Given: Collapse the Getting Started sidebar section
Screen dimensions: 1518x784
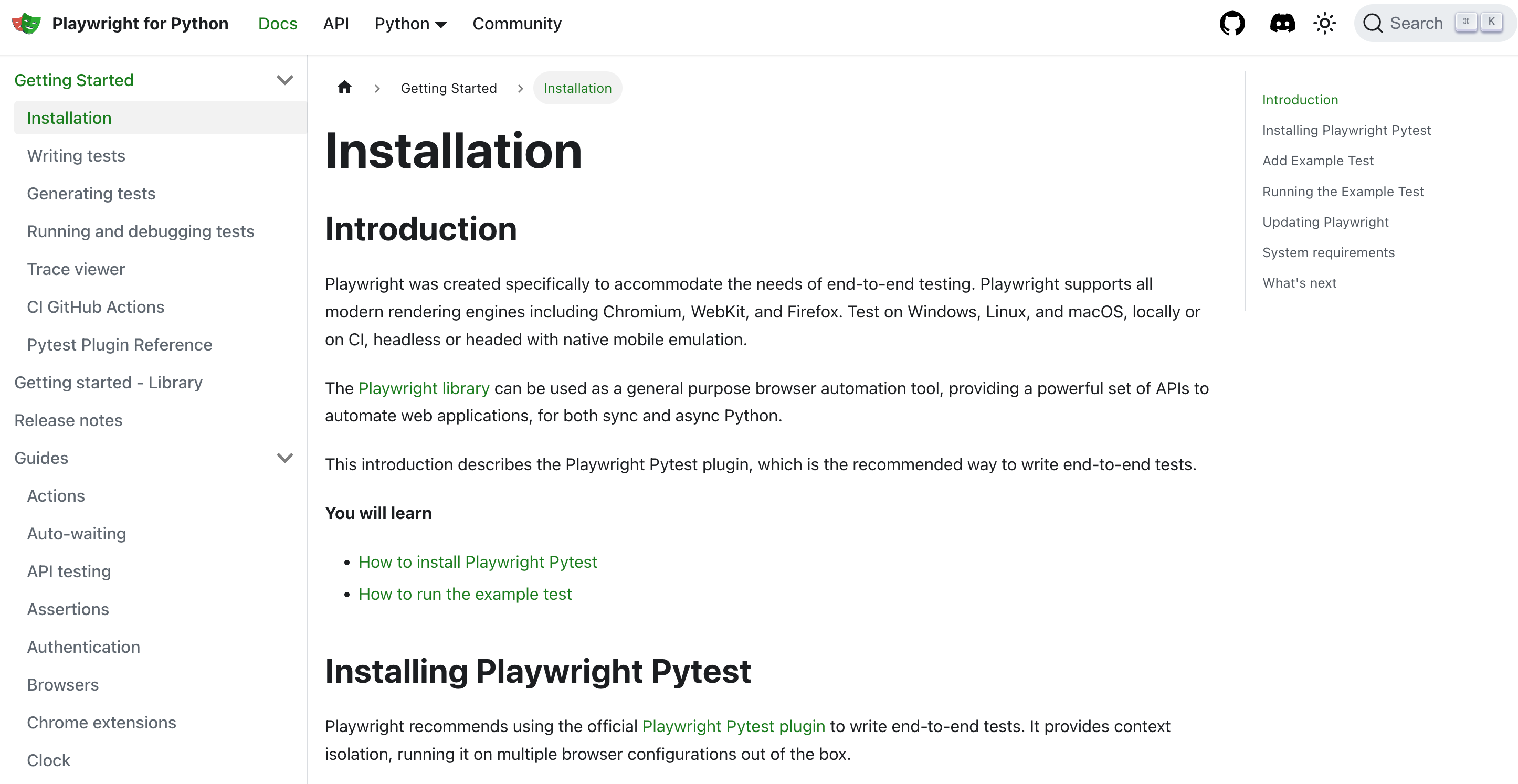Looking at the screenshot, I should (x=284, y=80).
